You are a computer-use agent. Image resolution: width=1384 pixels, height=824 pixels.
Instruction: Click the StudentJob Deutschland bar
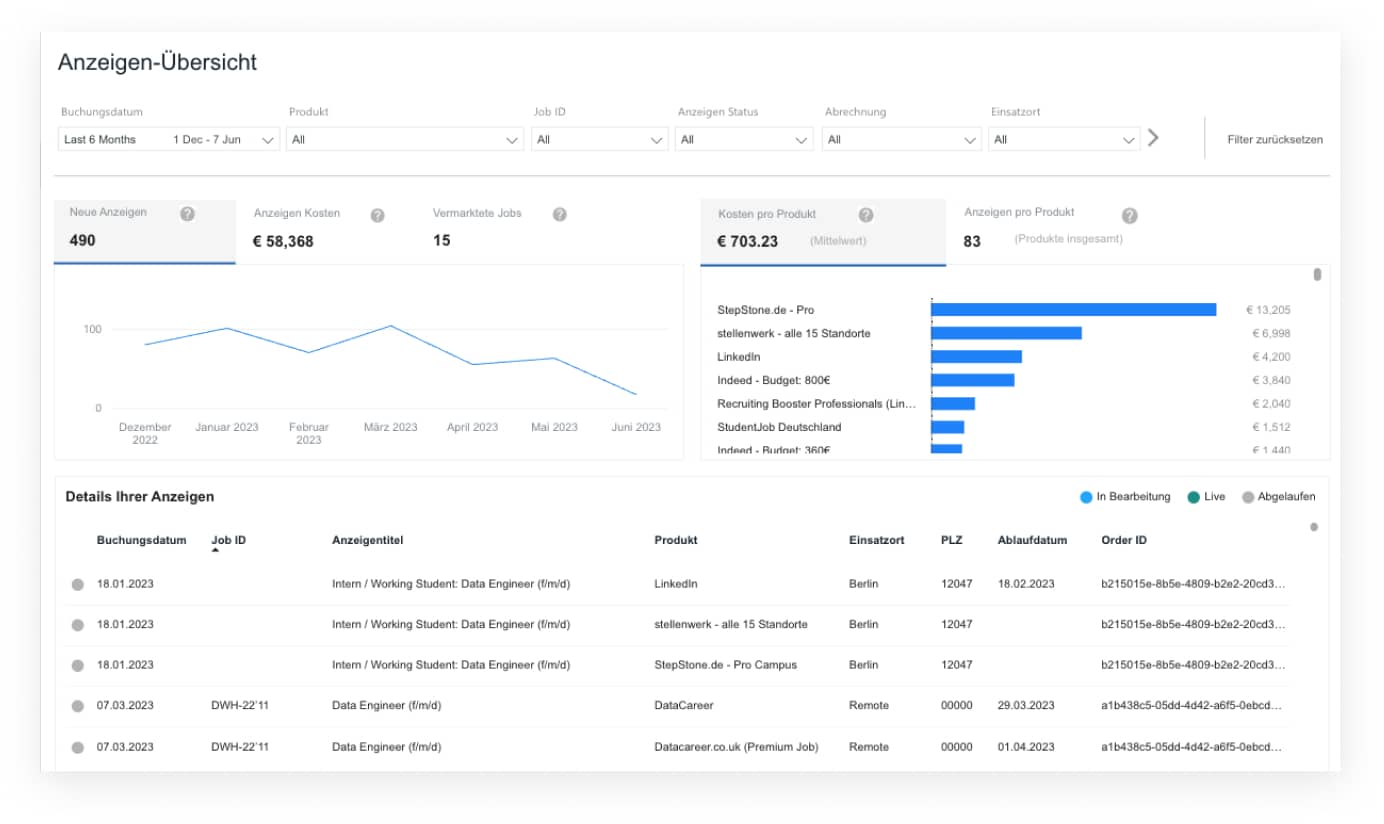pyautogui.click(x=947, y=427)
